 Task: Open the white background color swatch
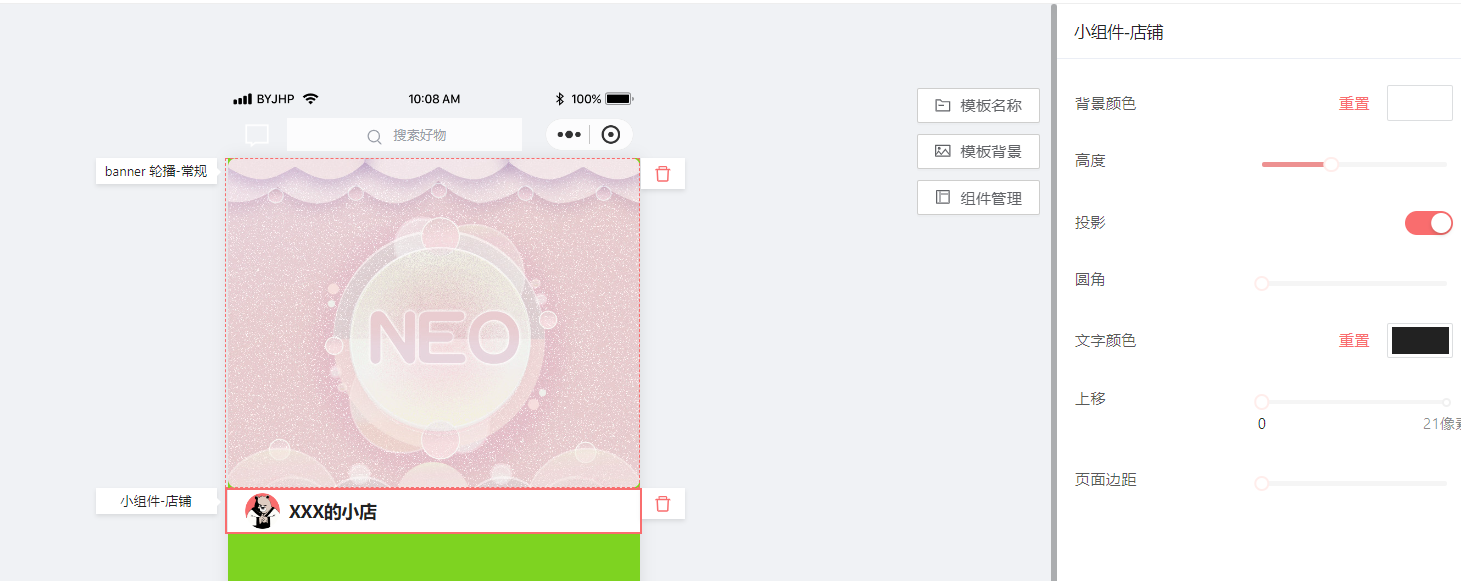click(x=1419, y=103)
